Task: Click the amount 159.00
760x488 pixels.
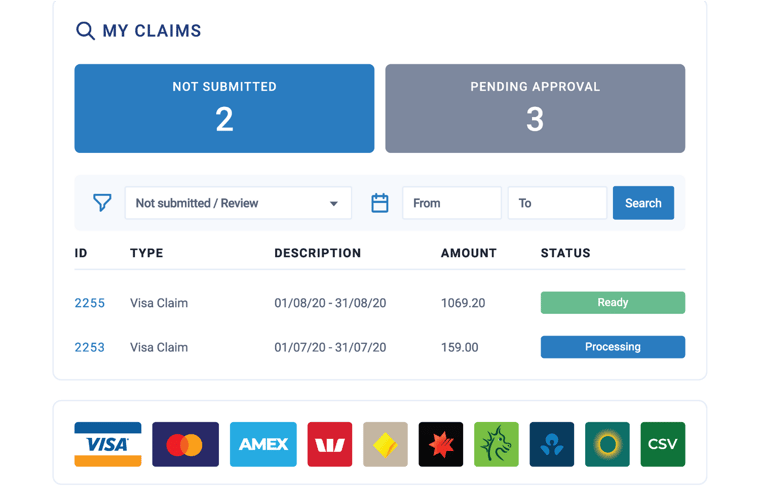Action: click(x=459, y=347)
